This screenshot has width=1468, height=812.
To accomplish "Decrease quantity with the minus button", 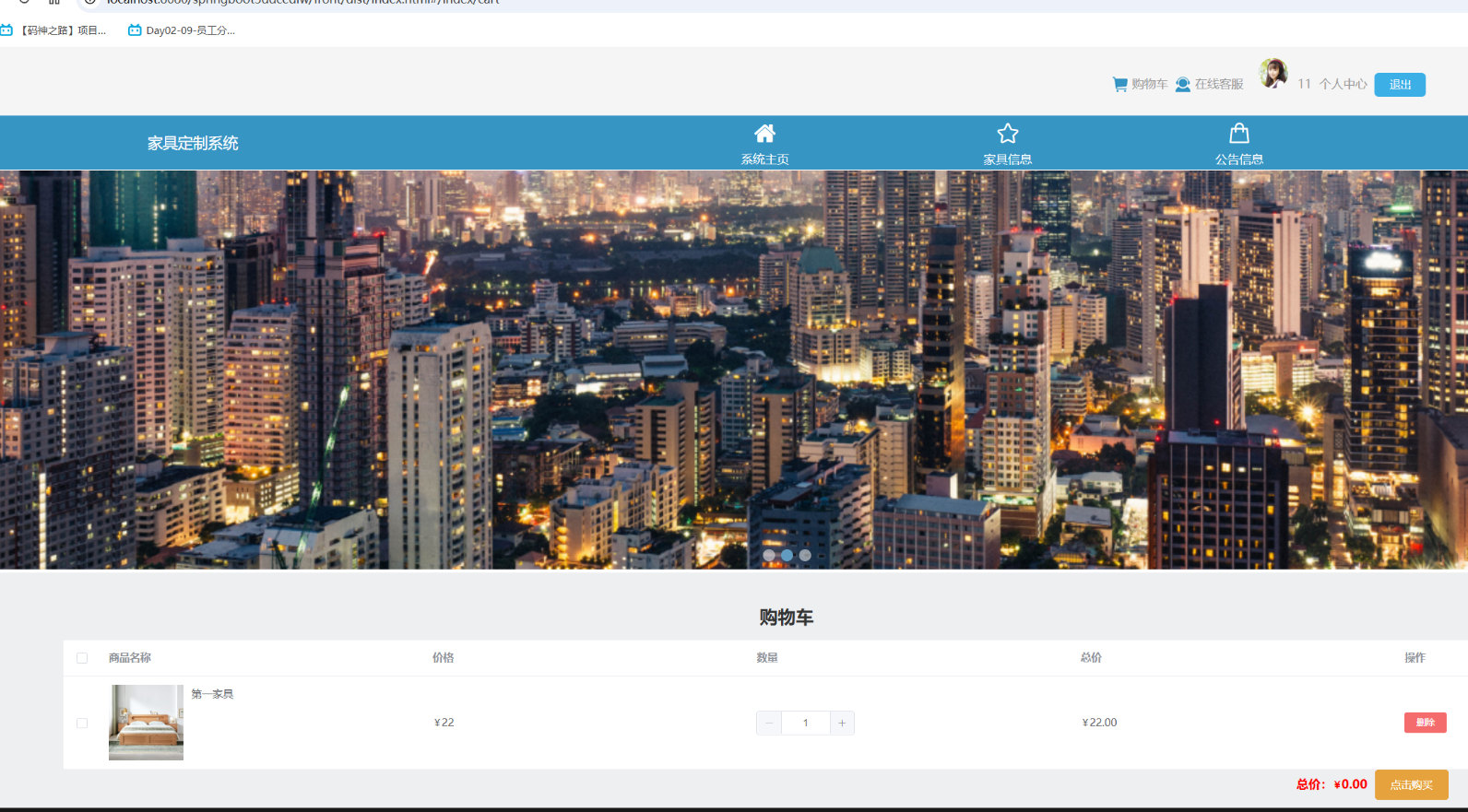I will click(x=769, y=724).
